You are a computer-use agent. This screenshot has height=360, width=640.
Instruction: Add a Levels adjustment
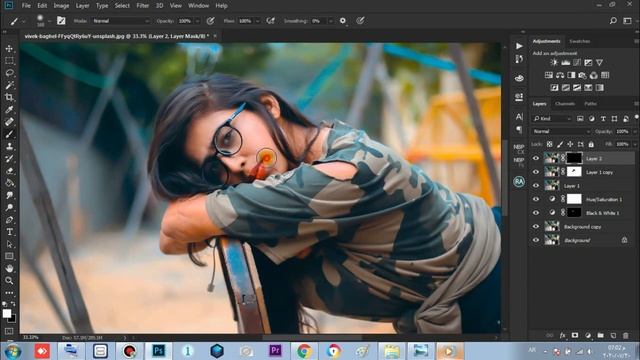pos(565,62)
